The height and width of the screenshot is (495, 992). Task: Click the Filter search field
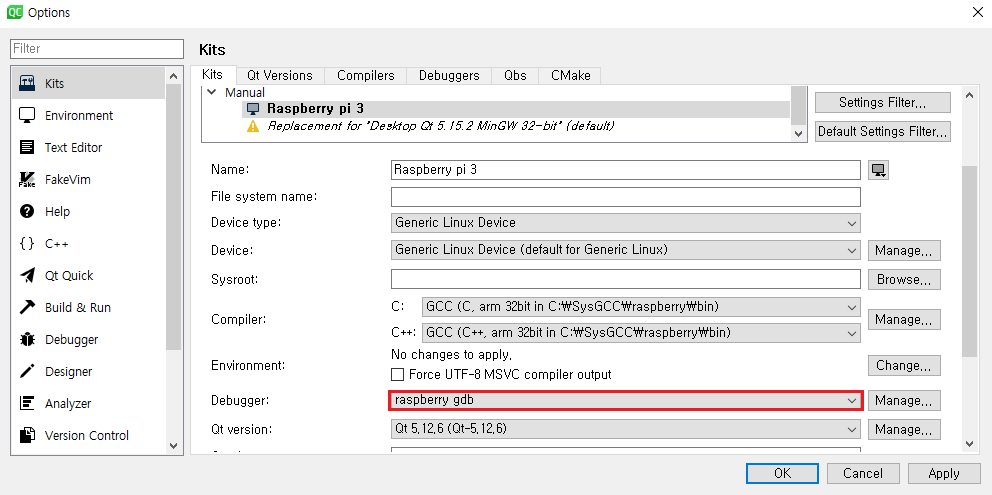(x=97, y=48)
